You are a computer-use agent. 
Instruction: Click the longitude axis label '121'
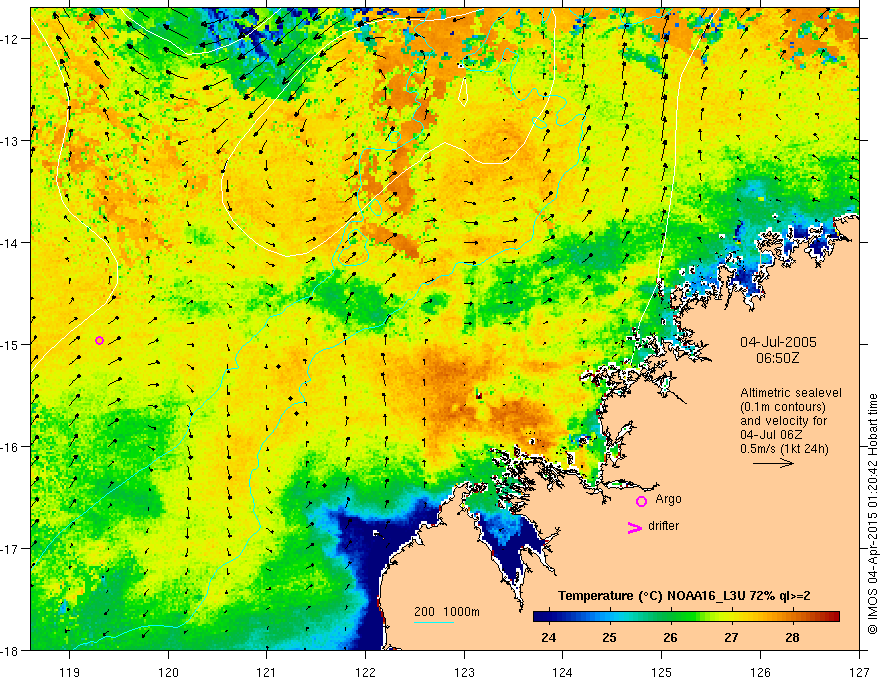[267, 672]
